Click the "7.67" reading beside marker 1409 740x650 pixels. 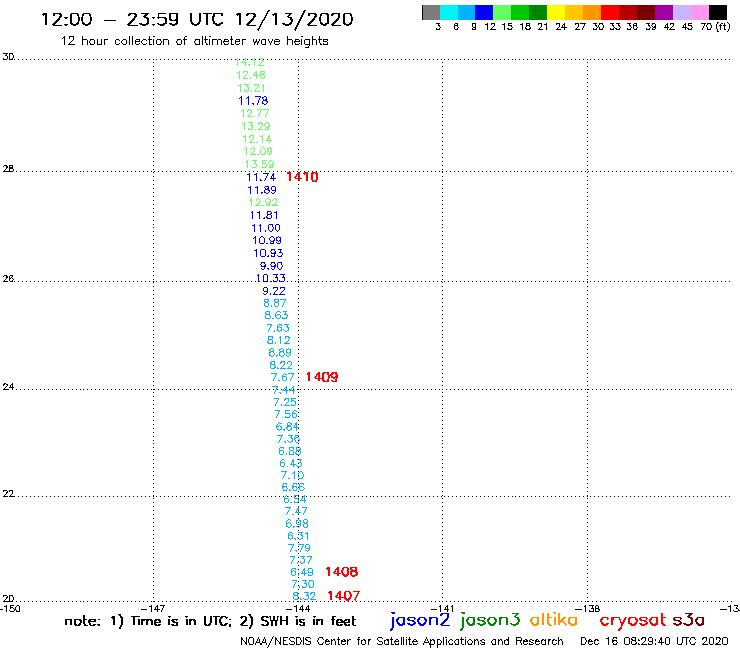(283, 377)
